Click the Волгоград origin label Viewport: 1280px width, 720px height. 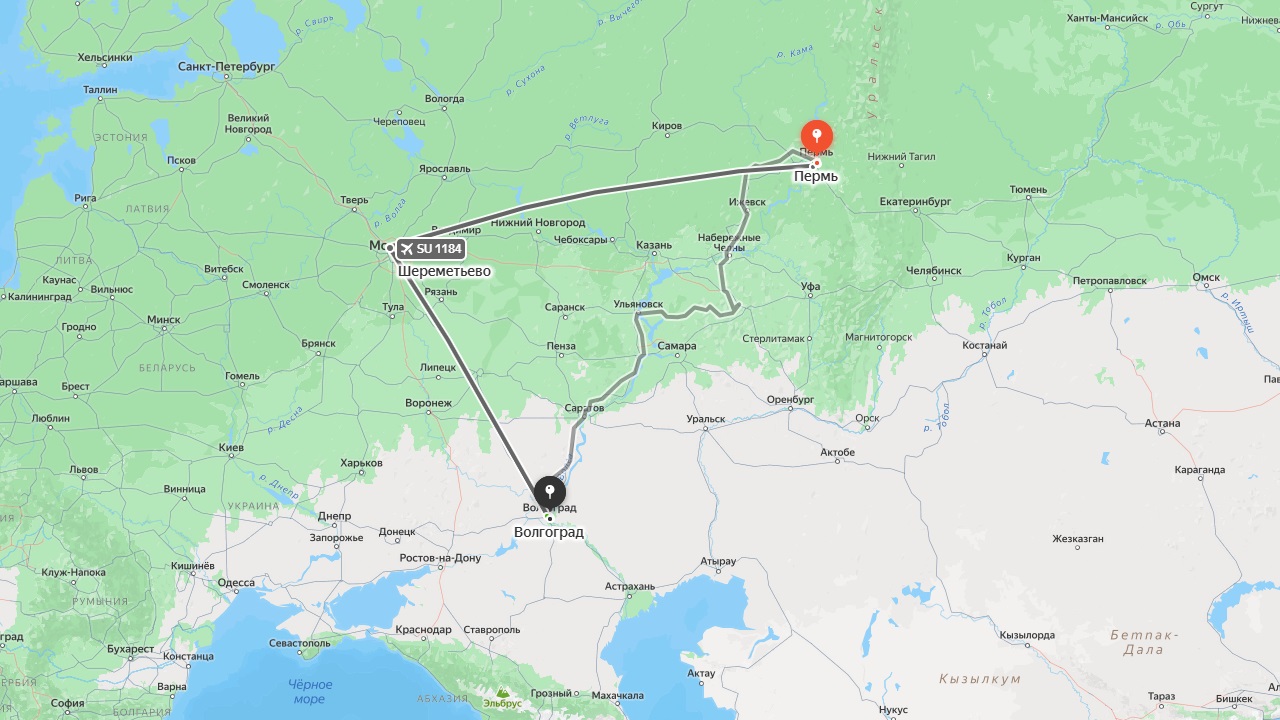tap(549, 532)
